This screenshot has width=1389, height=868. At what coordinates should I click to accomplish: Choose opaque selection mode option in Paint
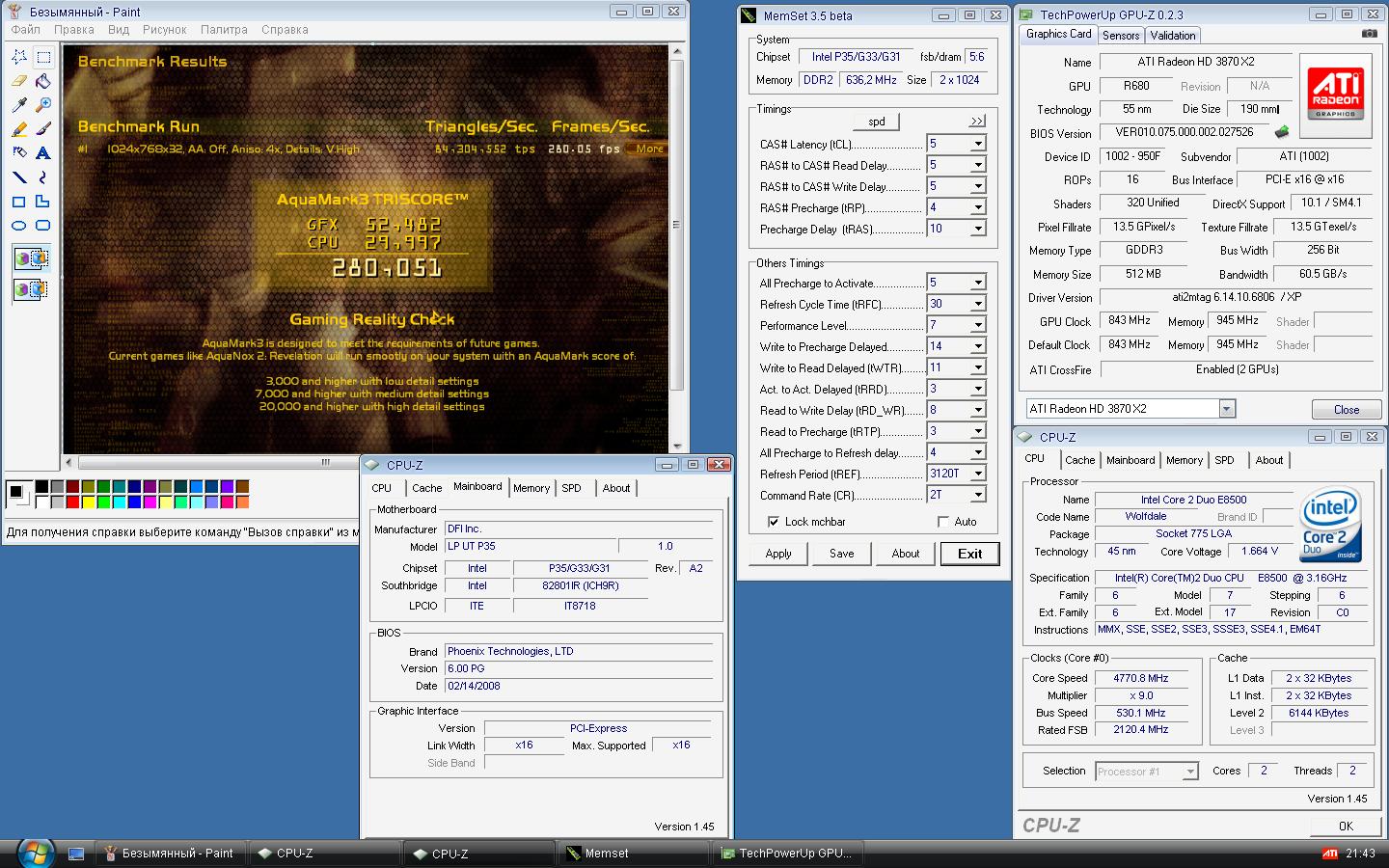[31, 258]
